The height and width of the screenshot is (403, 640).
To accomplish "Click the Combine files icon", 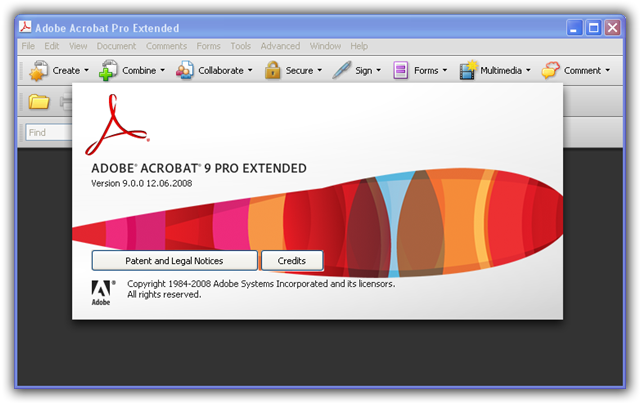I will click(x=108, y=70).
